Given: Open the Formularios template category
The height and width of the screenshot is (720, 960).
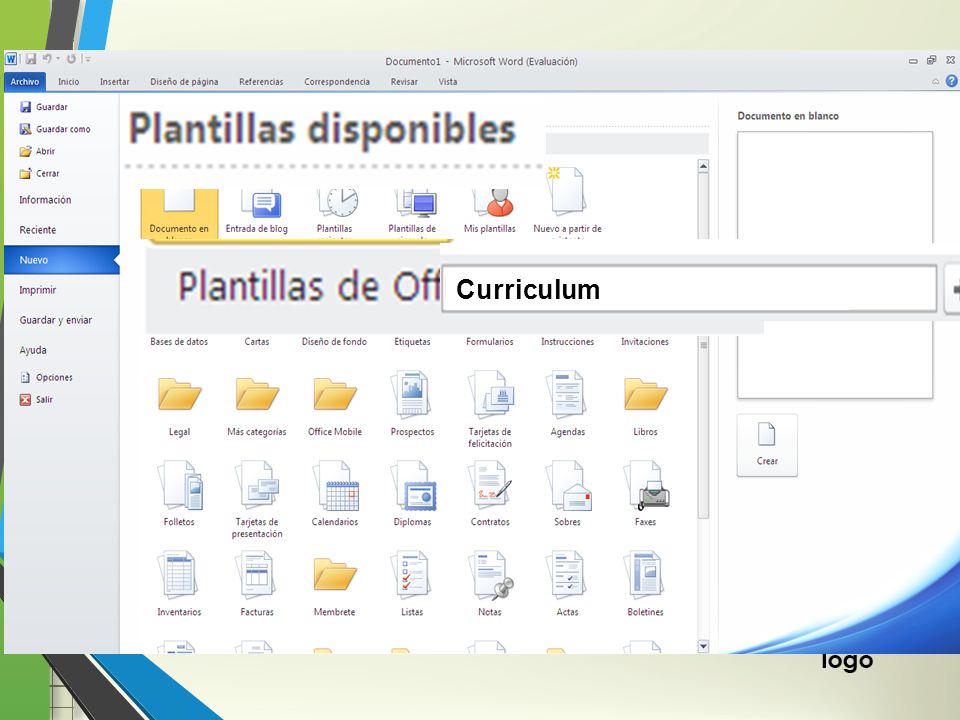Looking at the screenshot, I should (490, 342).
